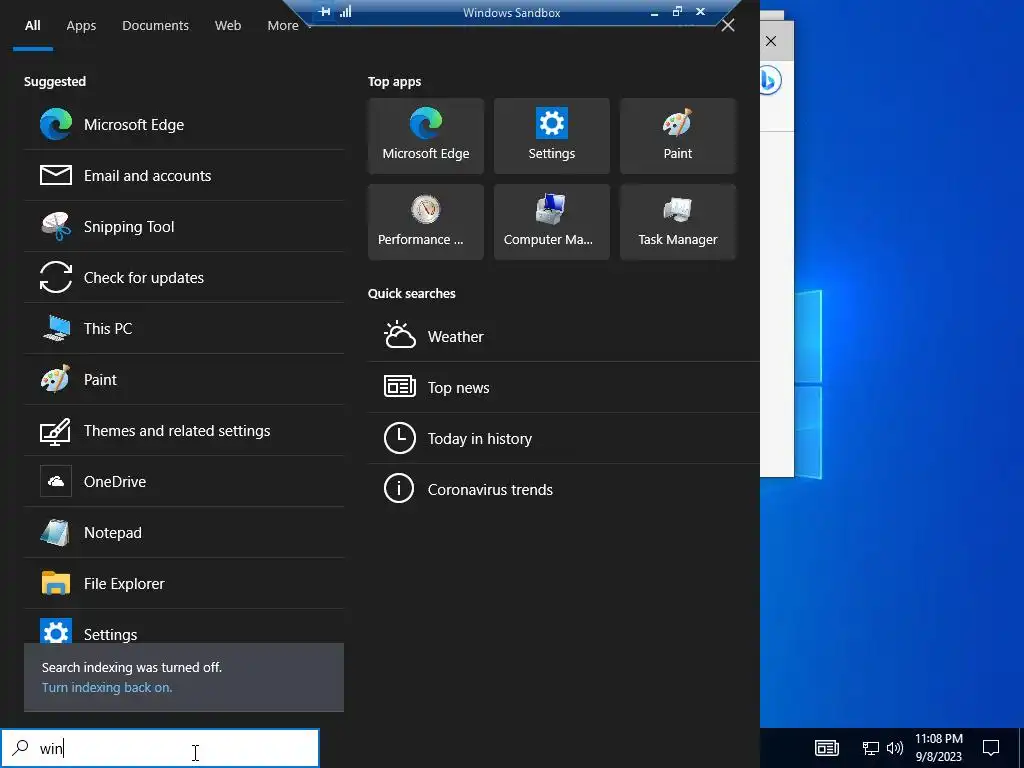Open Performance Monitor tile in Top apps
Image resolution: width=1024 pixels, height=768 pixels.
(x=426, y=222)
